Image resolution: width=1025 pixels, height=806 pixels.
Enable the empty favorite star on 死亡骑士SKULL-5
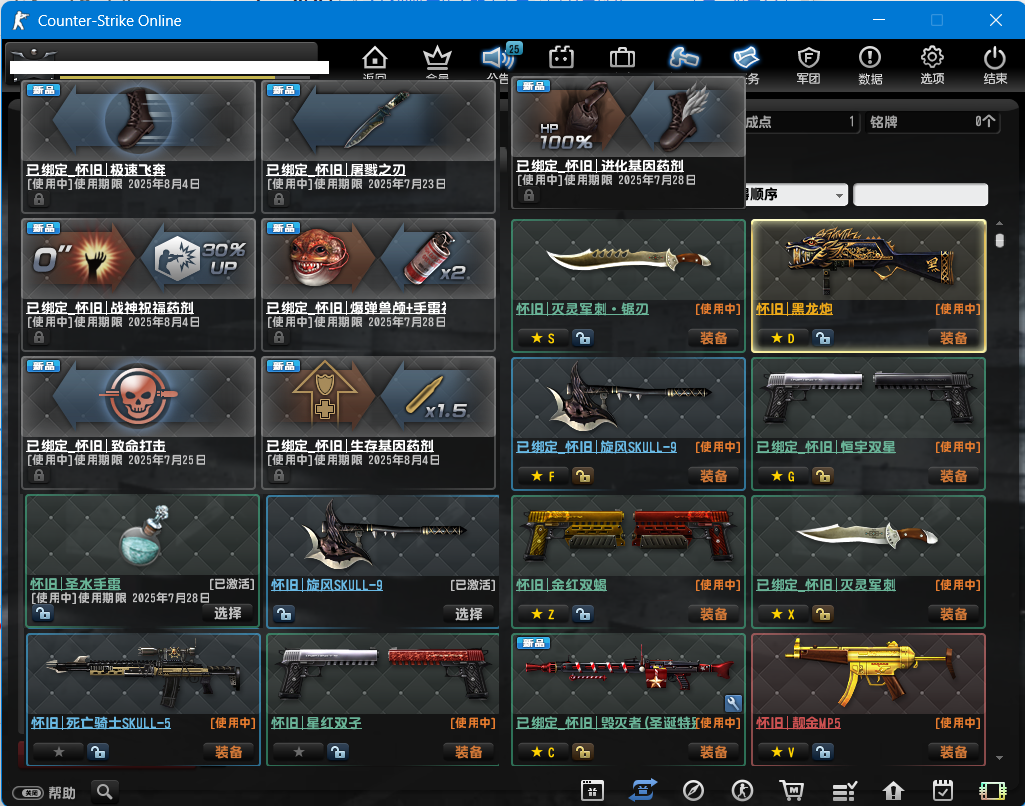[x=58, y=752]
